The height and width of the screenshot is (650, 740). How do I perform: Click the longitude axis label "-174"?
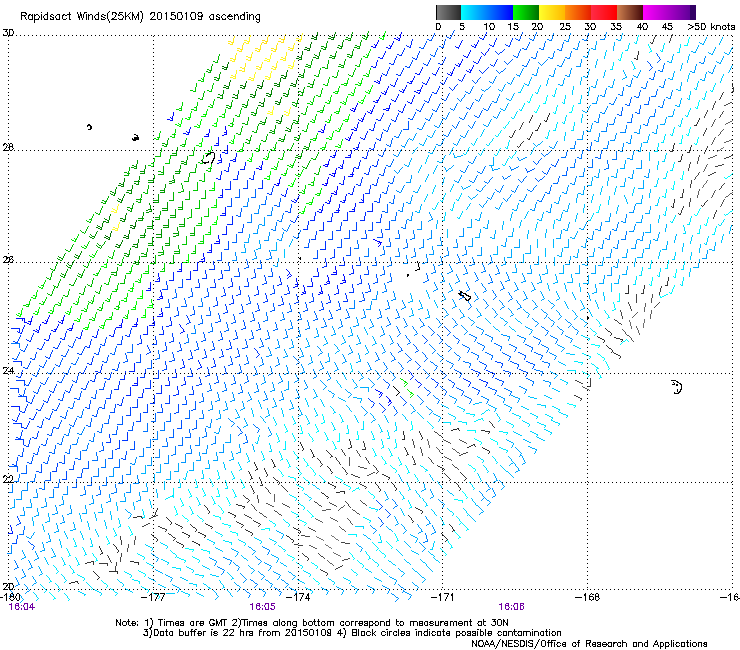click(x=298, y=597)
